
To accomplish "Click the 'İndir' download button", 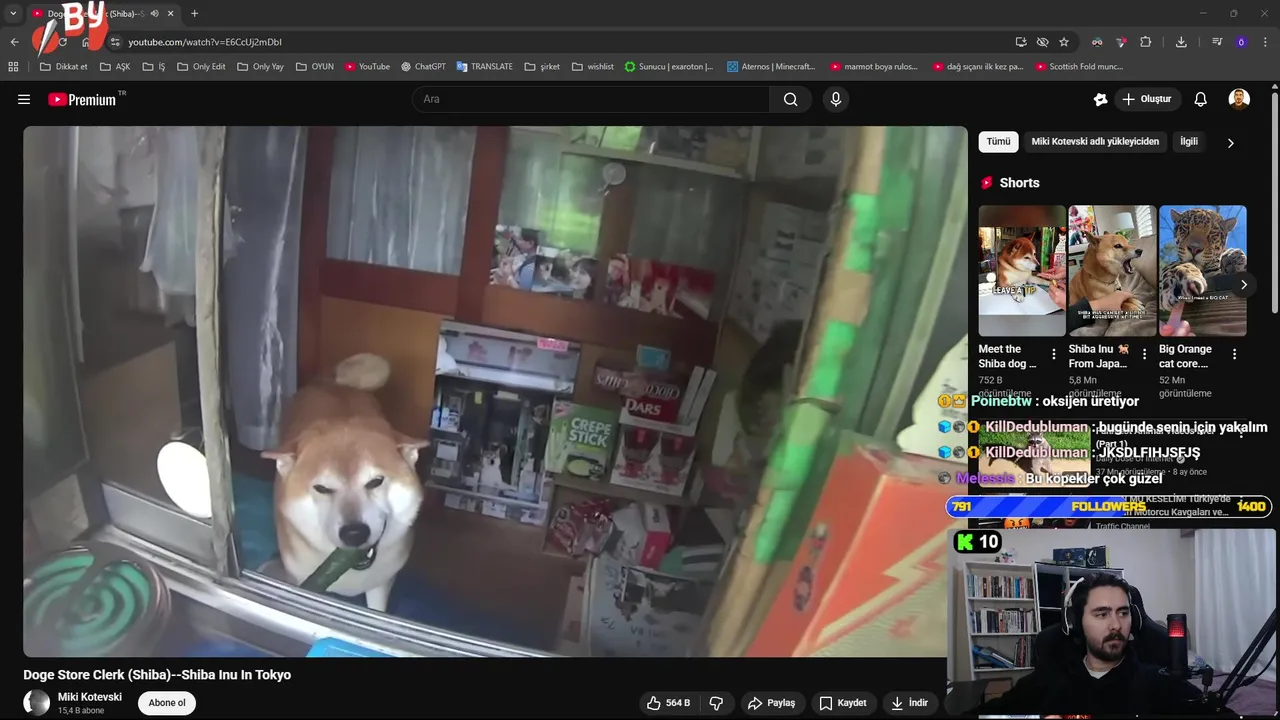I will point(909,703).
